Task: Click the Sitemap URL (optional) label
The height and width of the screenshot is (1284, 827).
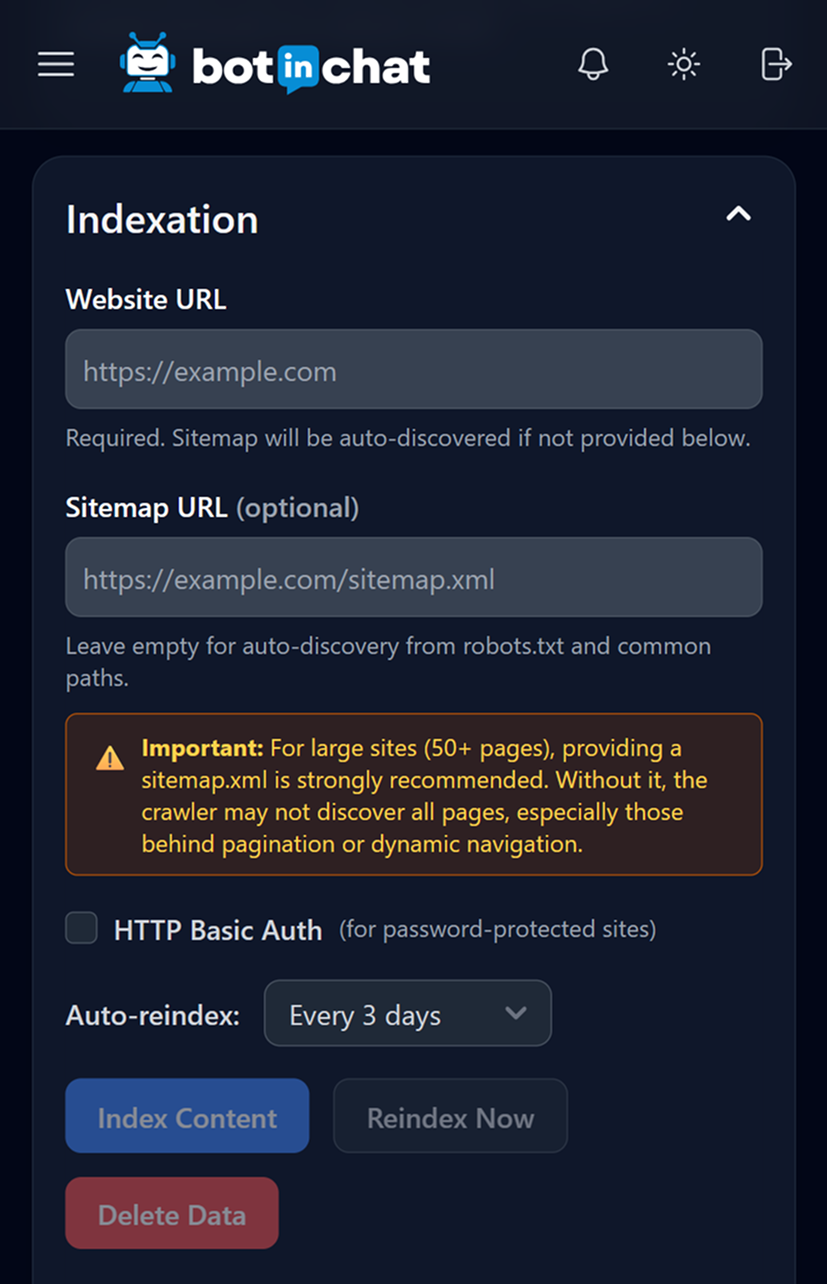Action: coord(212,508)
